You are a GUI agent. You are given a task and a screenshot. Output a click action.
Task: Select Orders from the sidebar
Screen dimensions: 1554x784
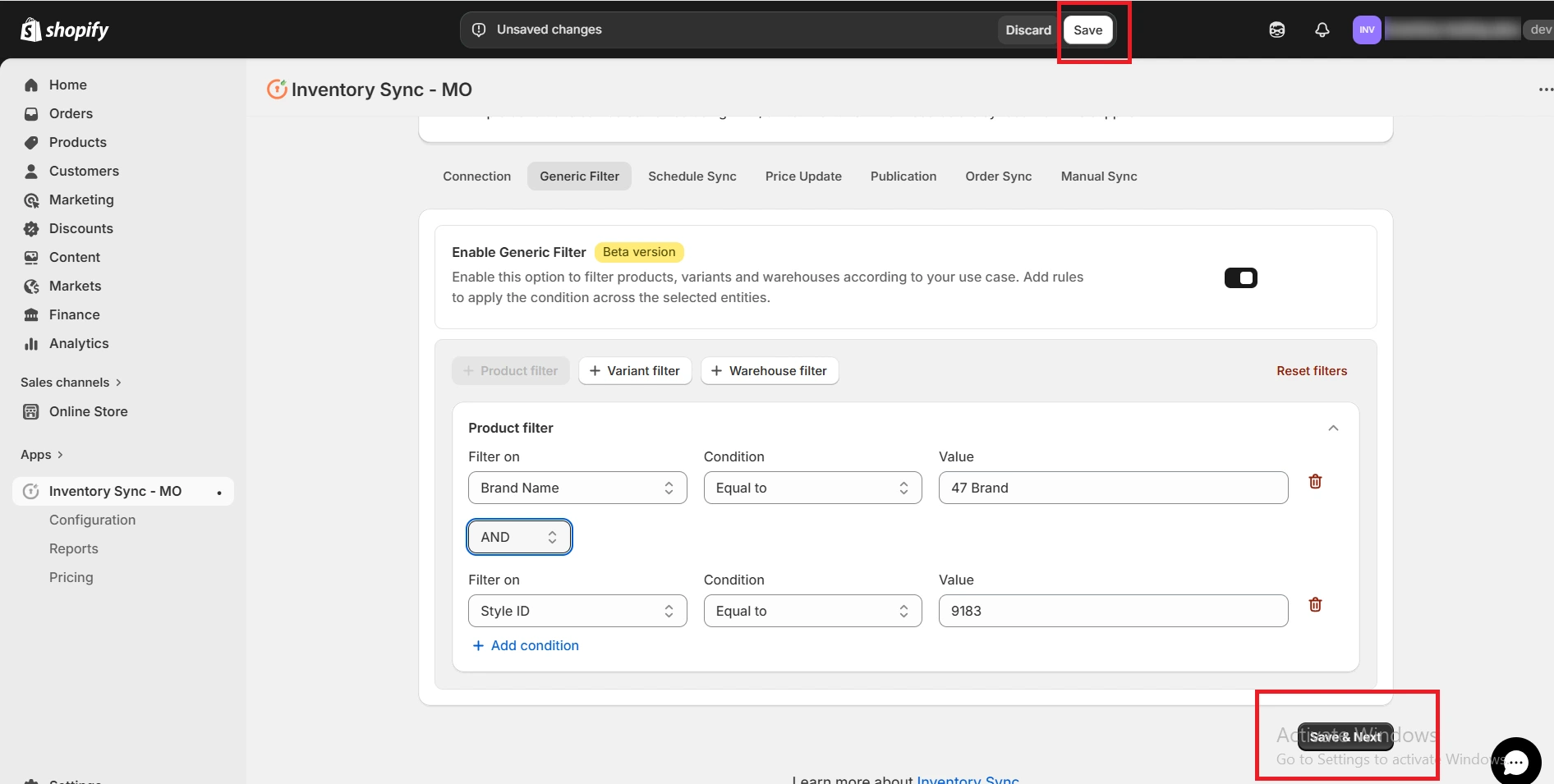[x=71, y=113]
